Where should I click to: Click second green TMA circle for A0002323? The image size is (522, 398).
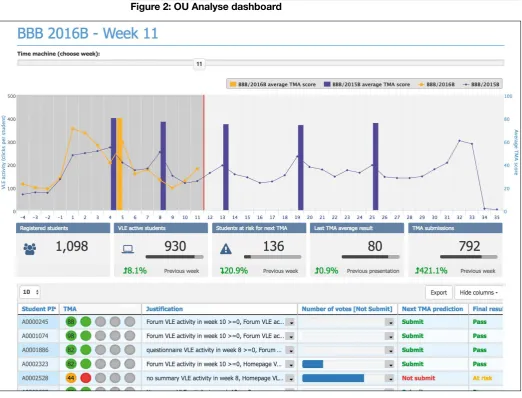pos(86,364)
